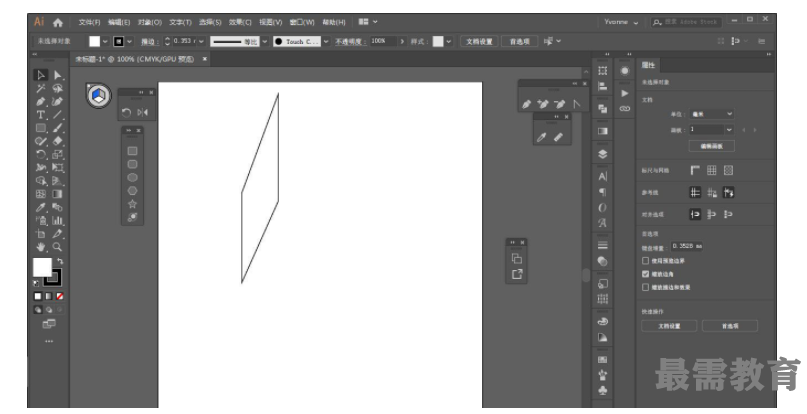Toggle lock guides icon in 参考线 row
This screenshot has width=807, height=414.
point(712,193)
